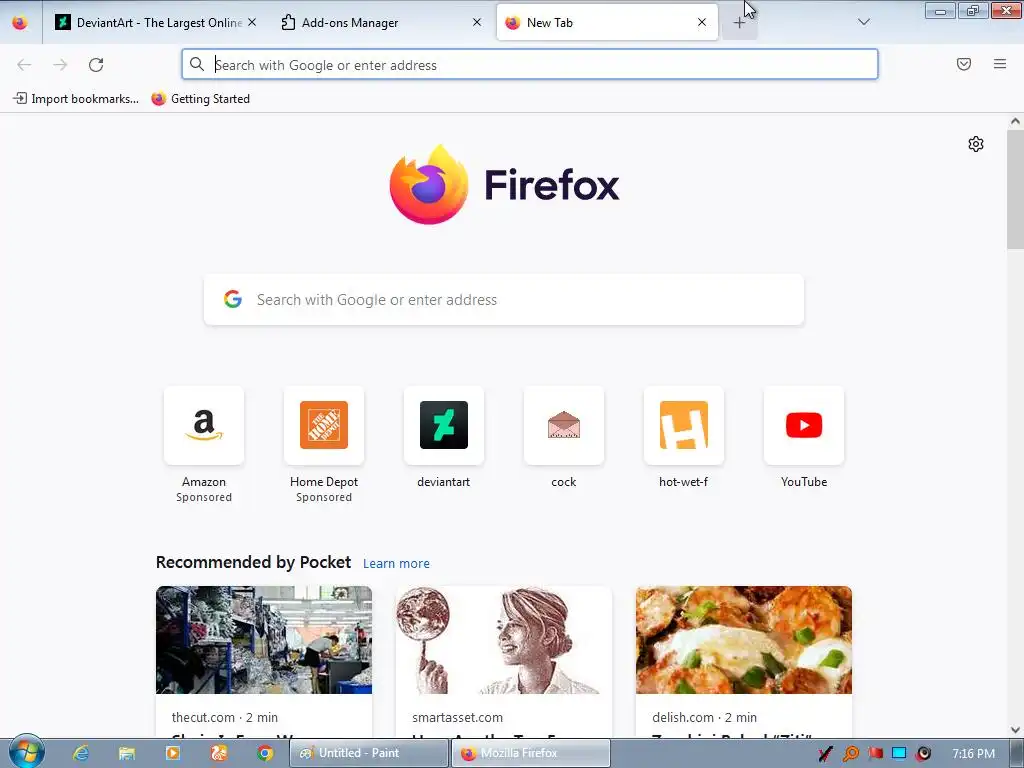Close the DeviantArt tab

(x=252, y=22)
